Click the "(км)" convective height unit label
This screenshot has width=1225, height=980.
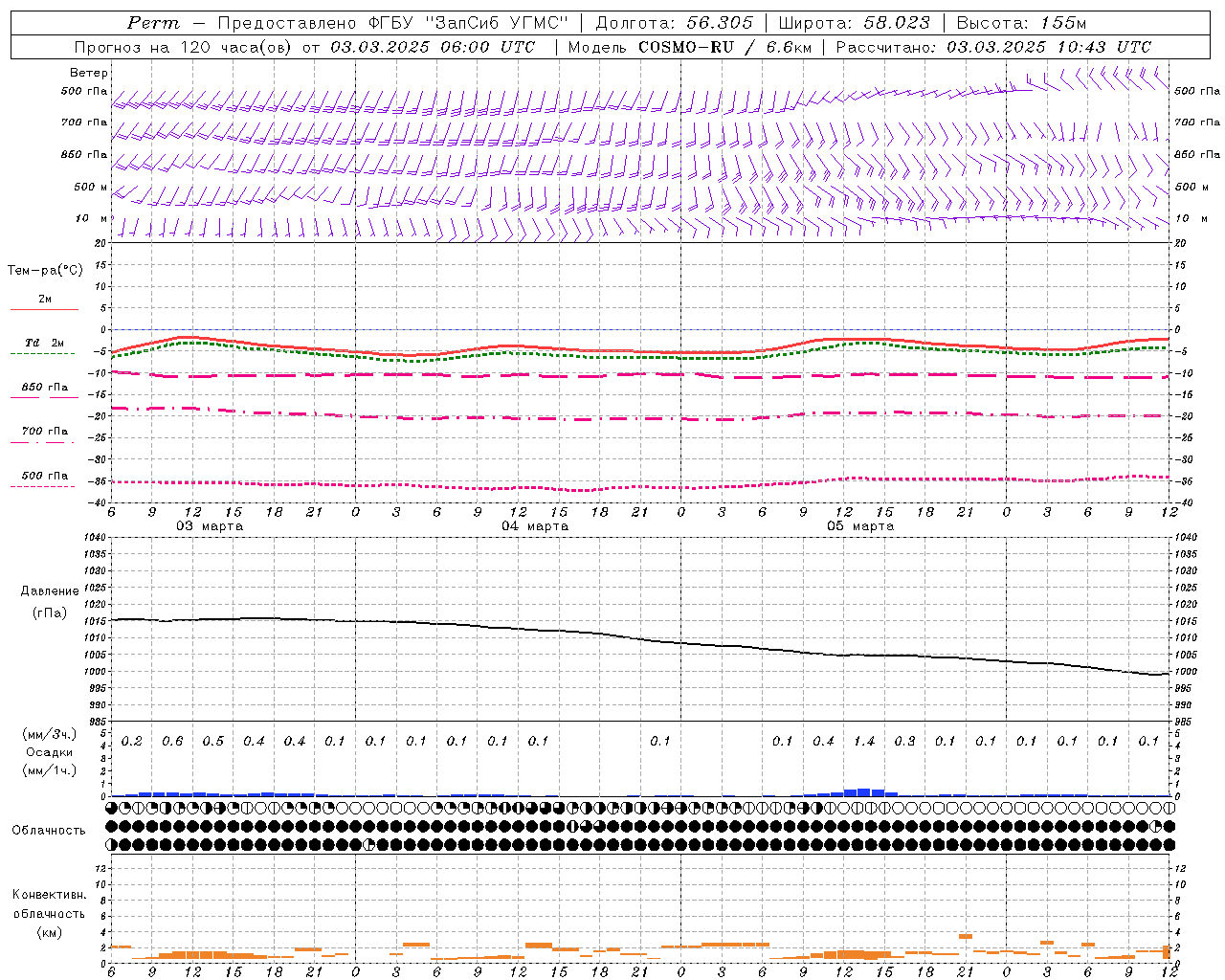click(50, 932)
